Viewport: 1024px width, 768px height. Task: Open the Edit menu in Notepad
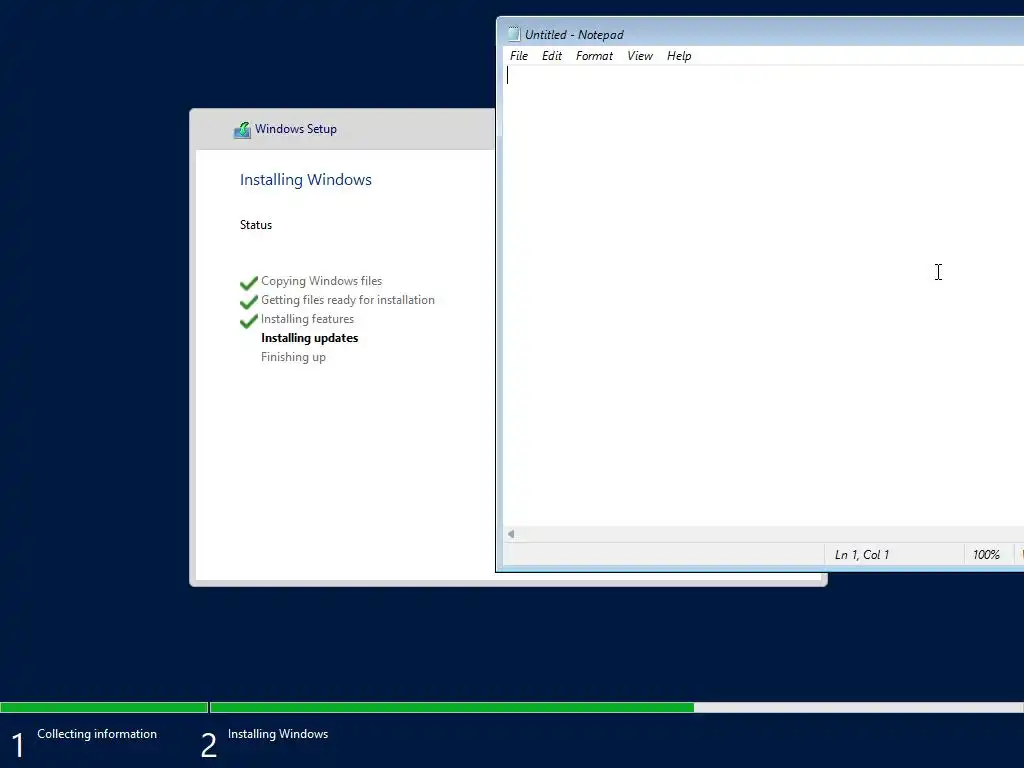pos(552,56)
